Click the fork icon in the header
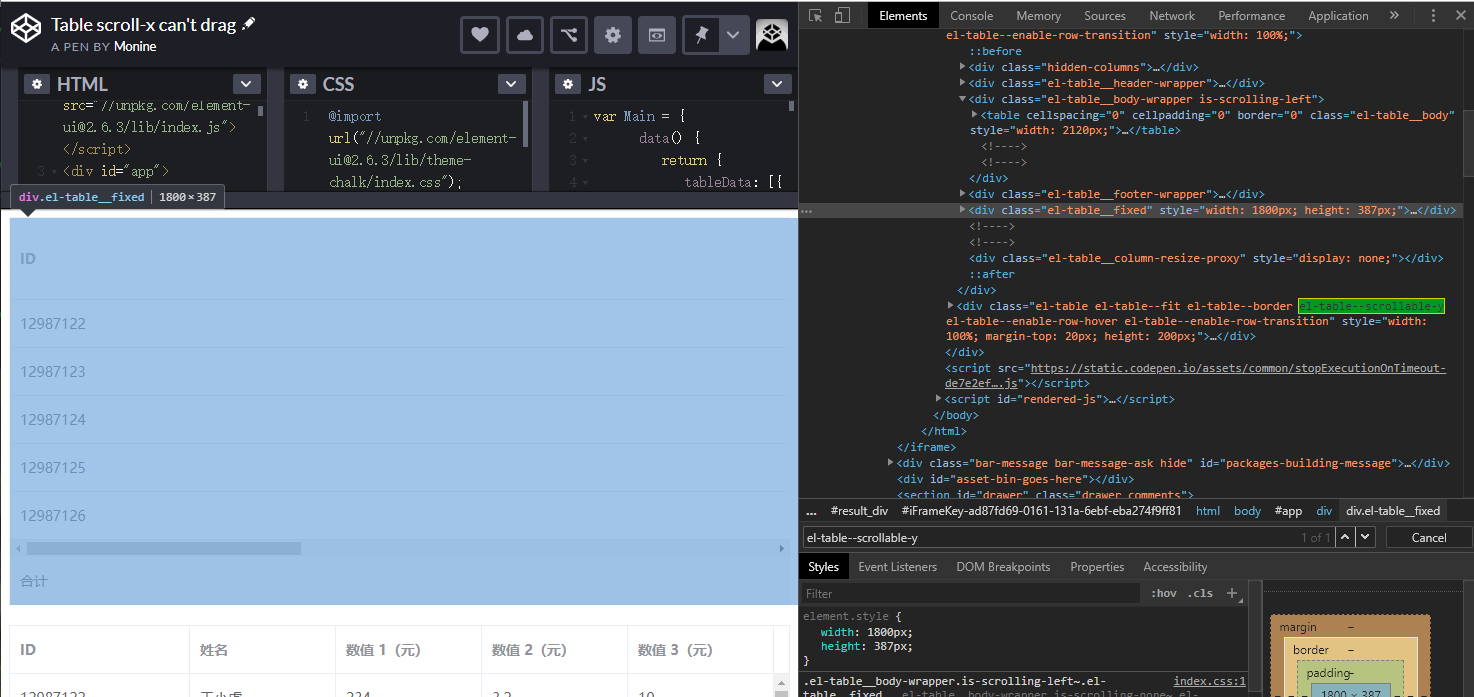 point(568,34)
